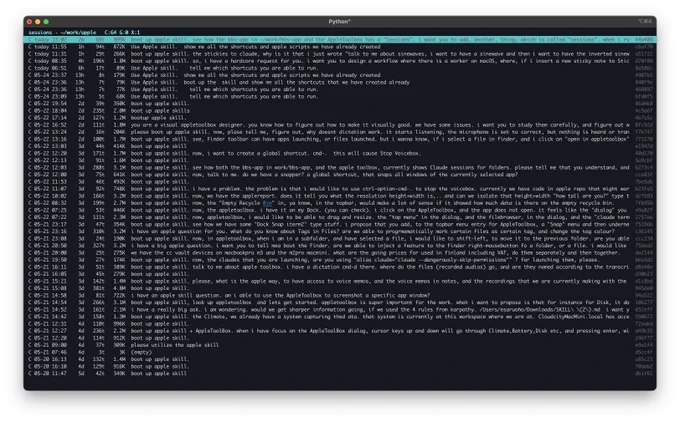
Task: Open the 05-21 20:50 big apple question session
Action: [x=340, y=245]
